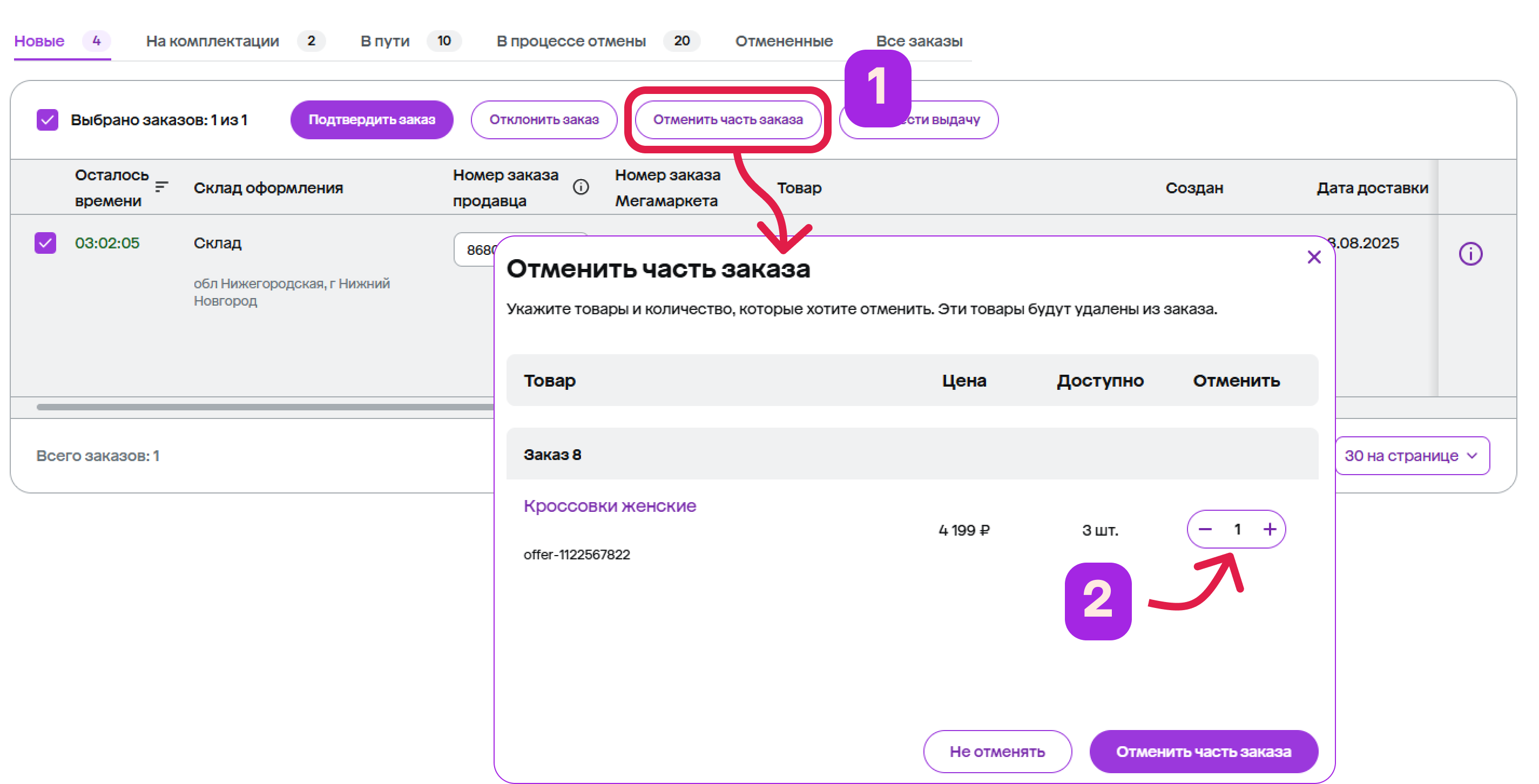This screenshot has width=1539, height=784.
Task: Click Подтвердить заказ button
Action: pos(372,119)
